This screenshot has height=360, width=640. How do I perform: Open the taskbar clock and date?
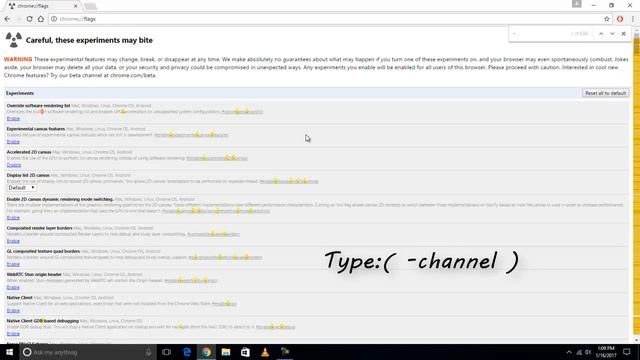(606, 352)
